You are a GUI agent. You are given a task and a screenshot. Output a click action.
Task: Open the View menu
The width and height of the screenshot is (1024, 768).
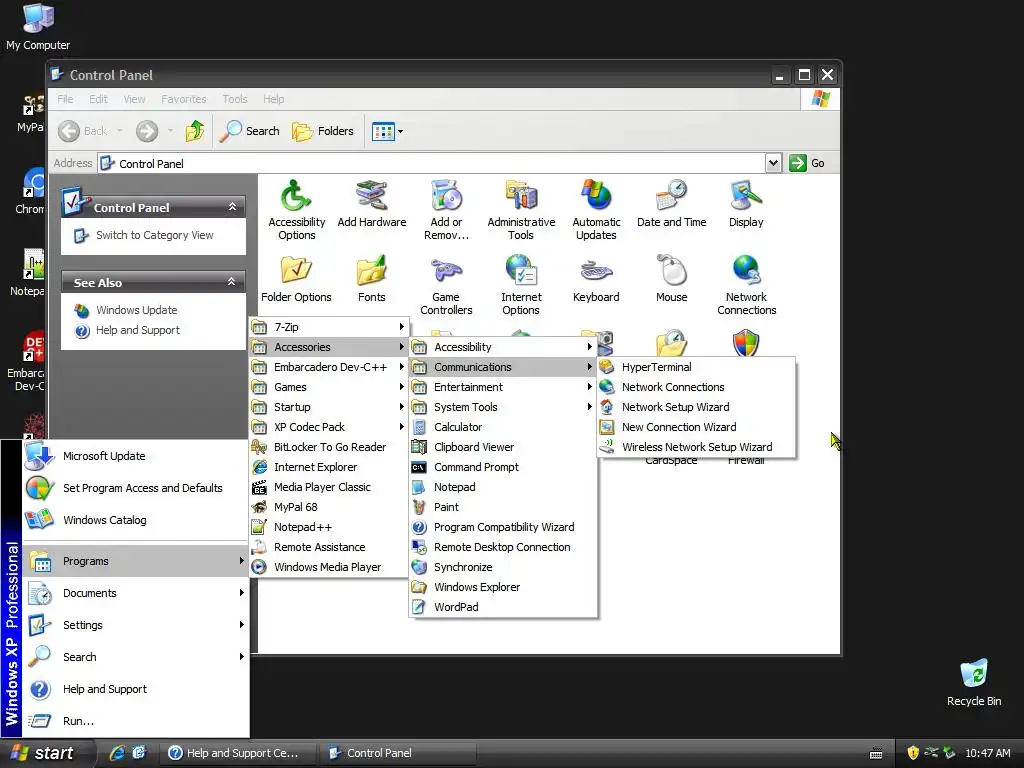click(135, 99)
